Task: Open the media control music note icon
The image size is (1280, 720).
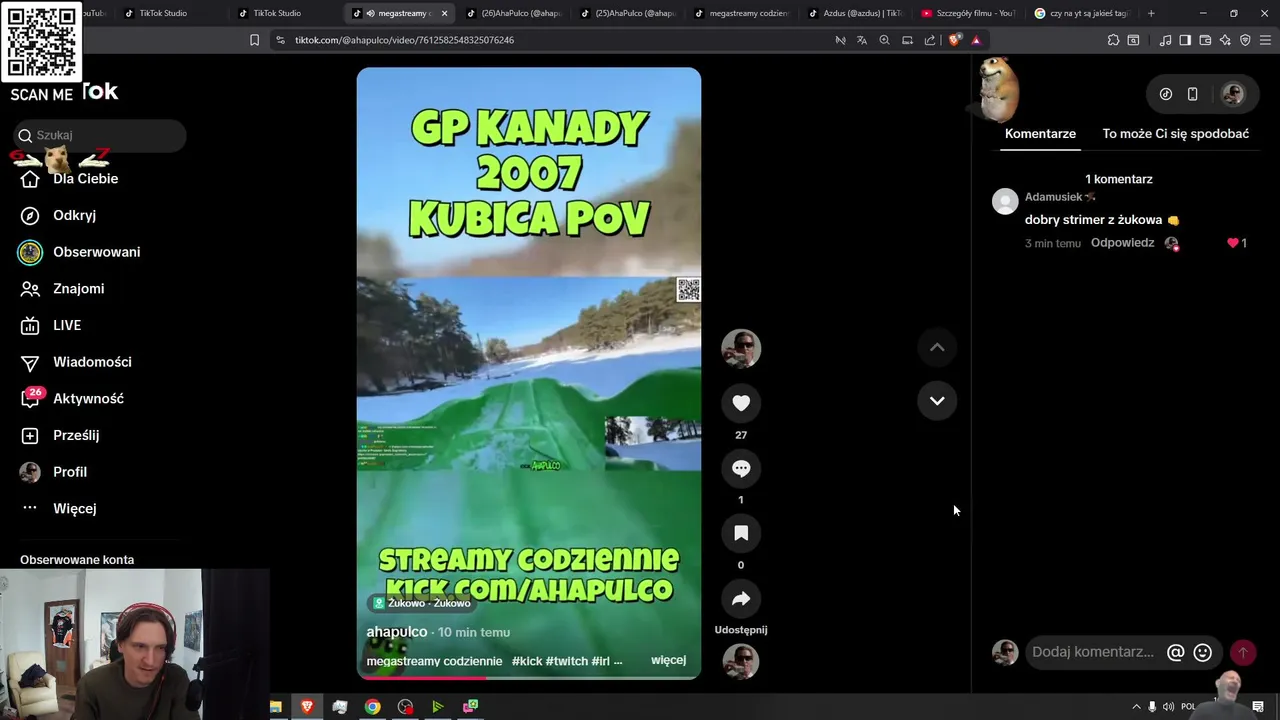Action: [1165, 40]
